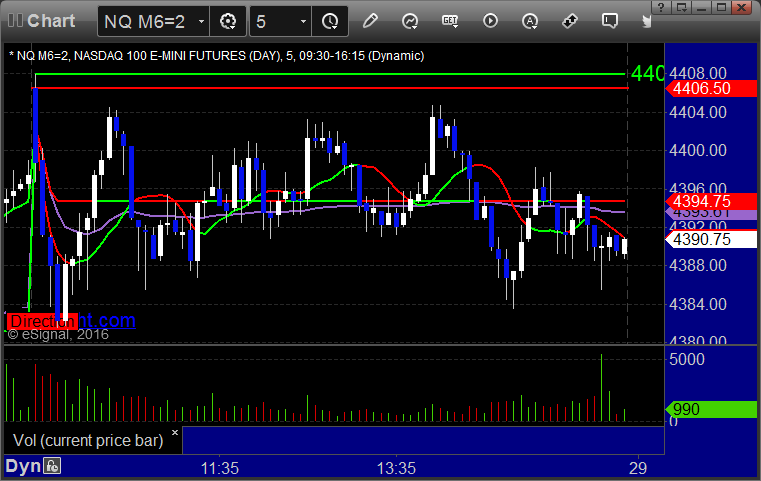Click the Dyn label in bottom bar

[x=23, y=466]
